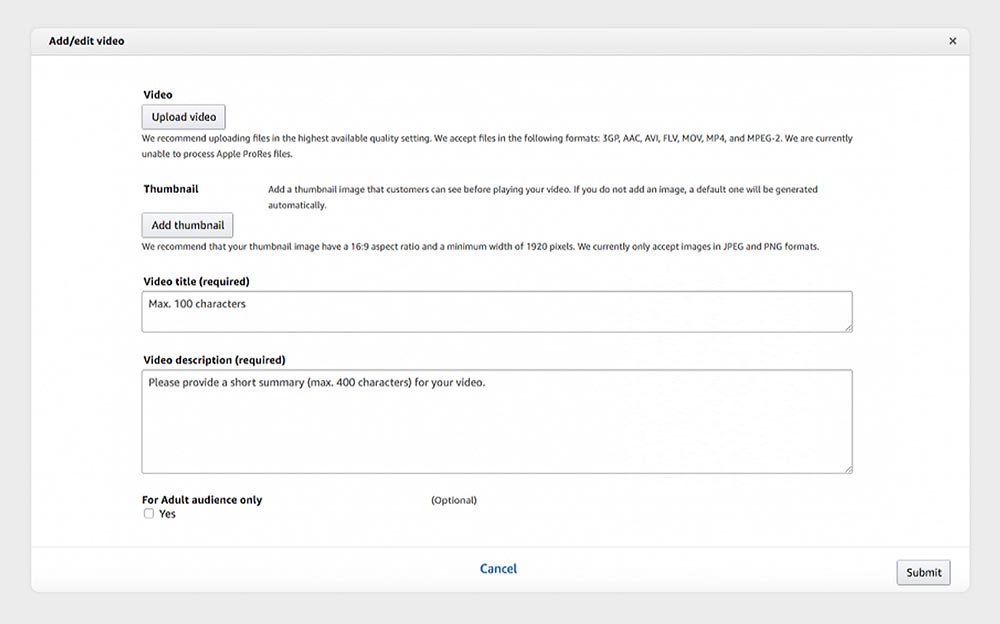The height and width of the screenshot is (624, 1000).
Task: Click the 16:9 aspect ratio recommendation text
Action: 480,246
